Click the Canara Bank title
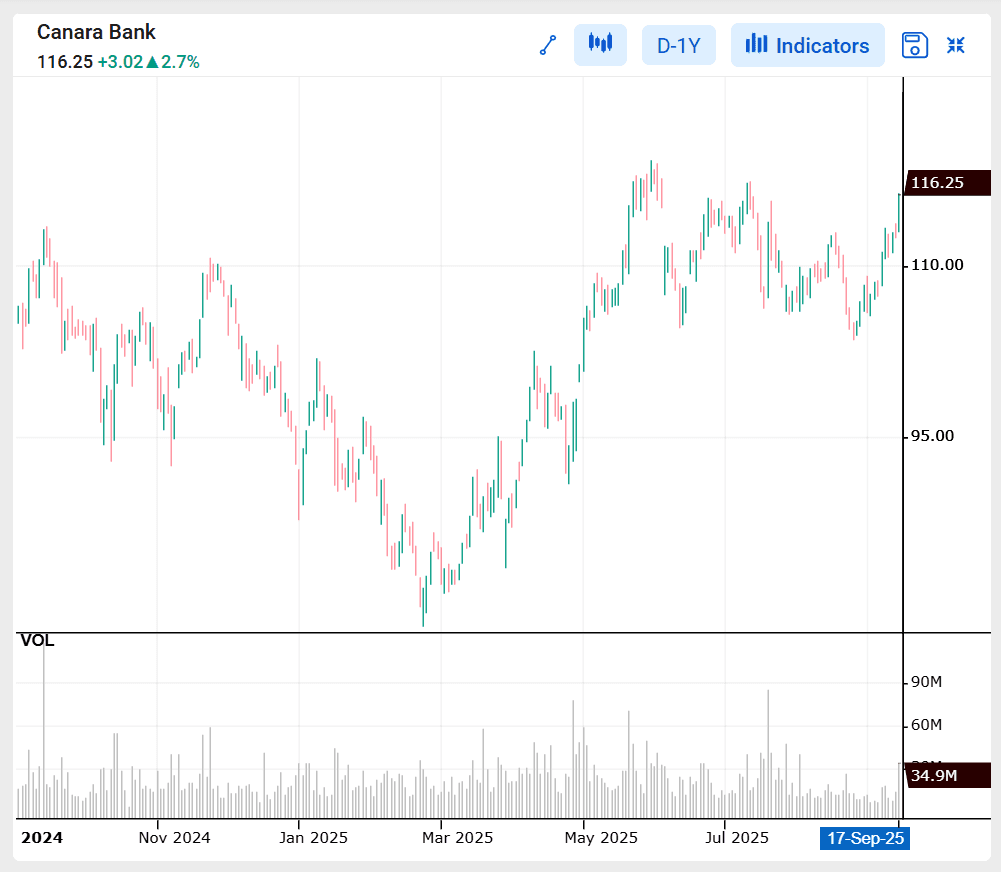Image resolution: width=1001 pixels, height=872 pixels. (x=96, y=32)
